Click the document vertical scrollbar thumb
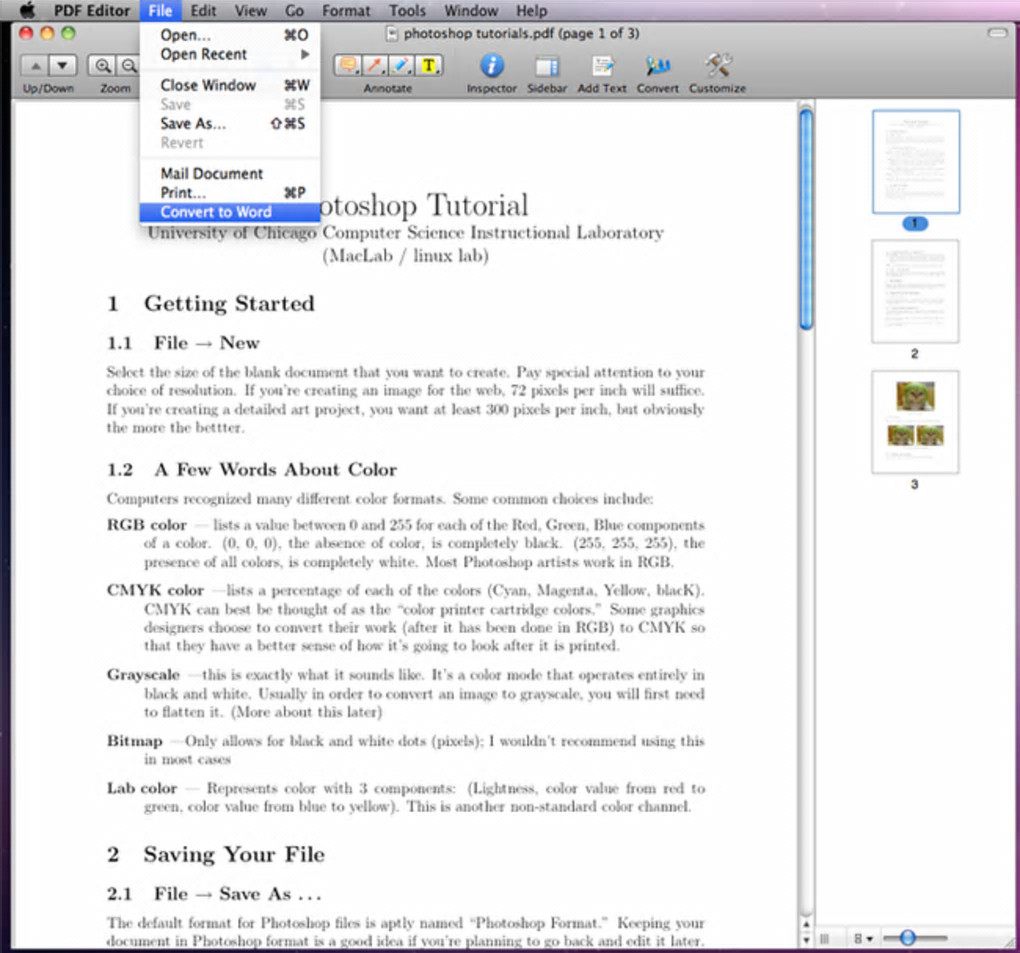Screen dimensions: 1020x953 tap(806, 219)
